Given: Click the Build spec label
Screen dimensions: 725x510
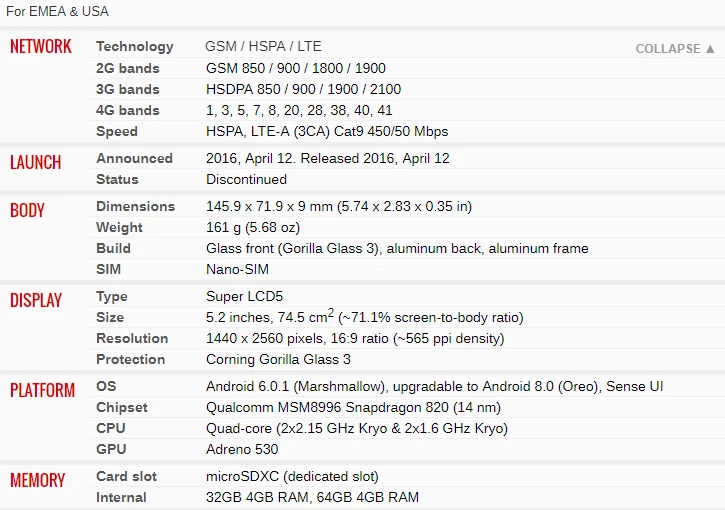Looking at the screenshot, I should (113, 248).
